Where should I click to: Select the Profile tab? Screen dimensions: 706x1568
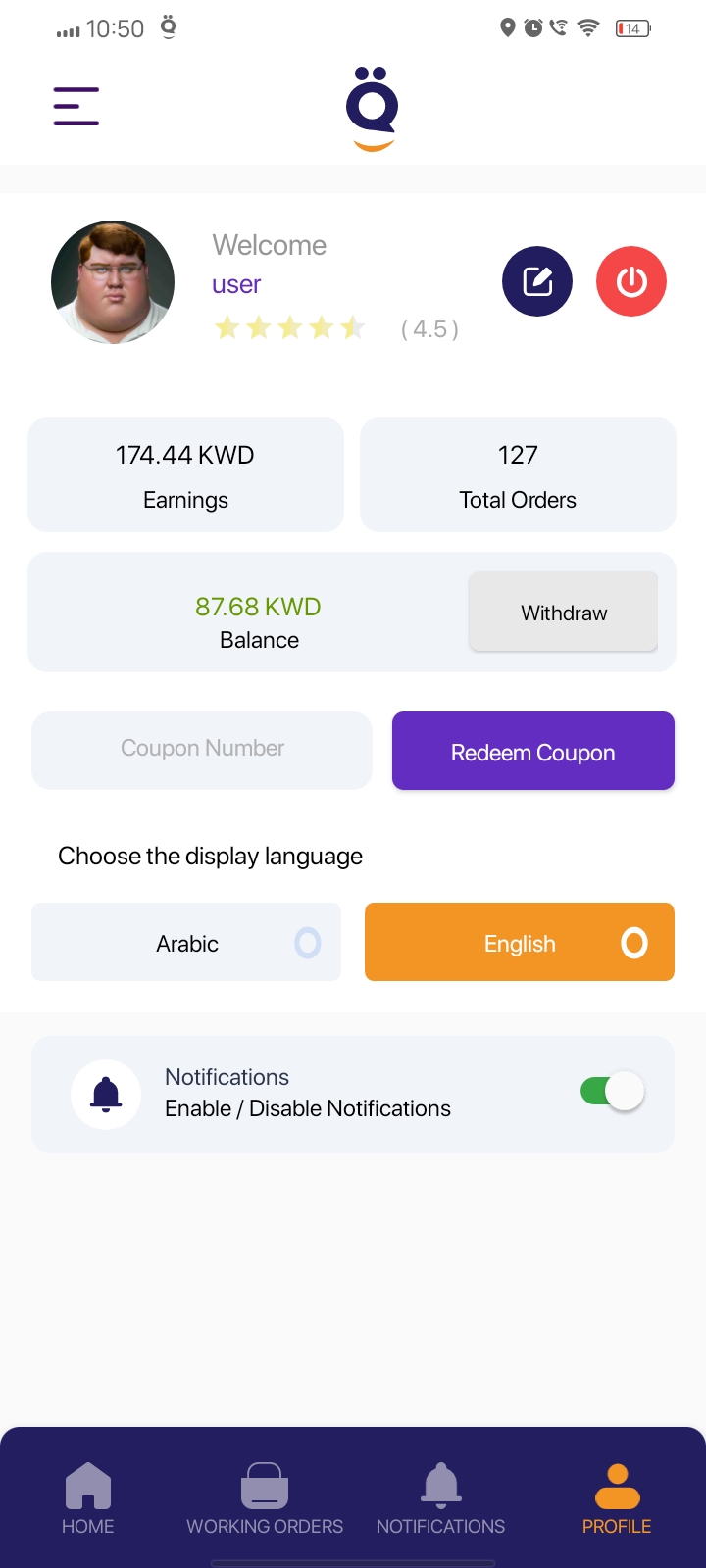(617, 1499)
